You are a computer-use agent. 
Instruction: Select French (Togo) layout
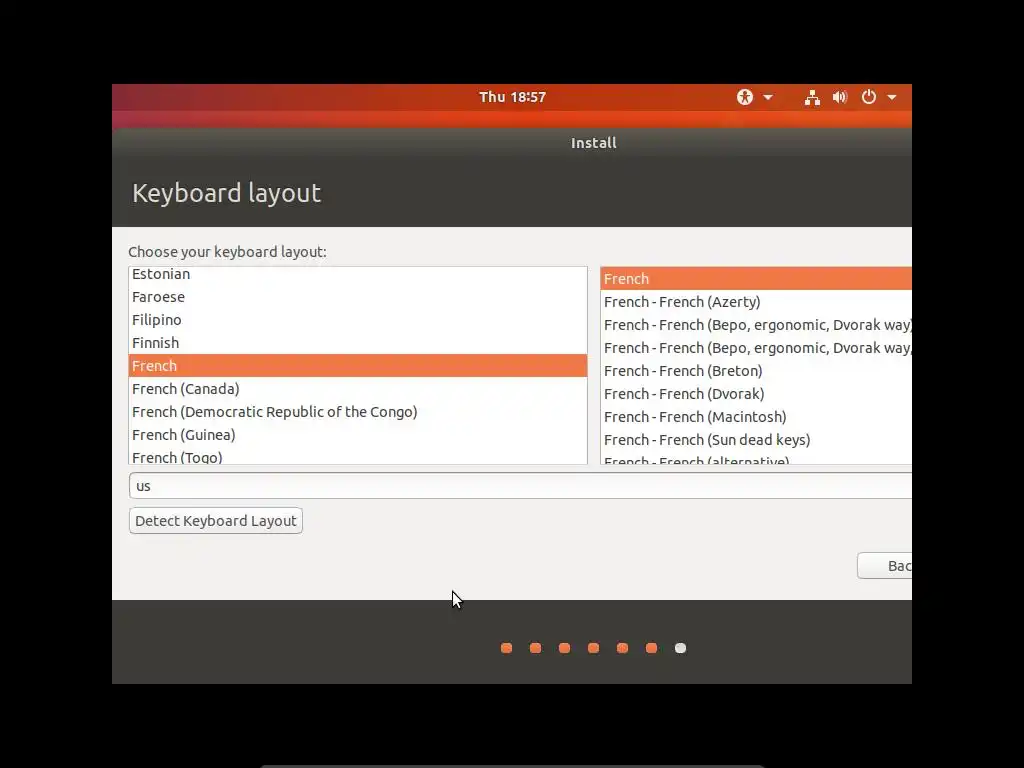[358, 456]
